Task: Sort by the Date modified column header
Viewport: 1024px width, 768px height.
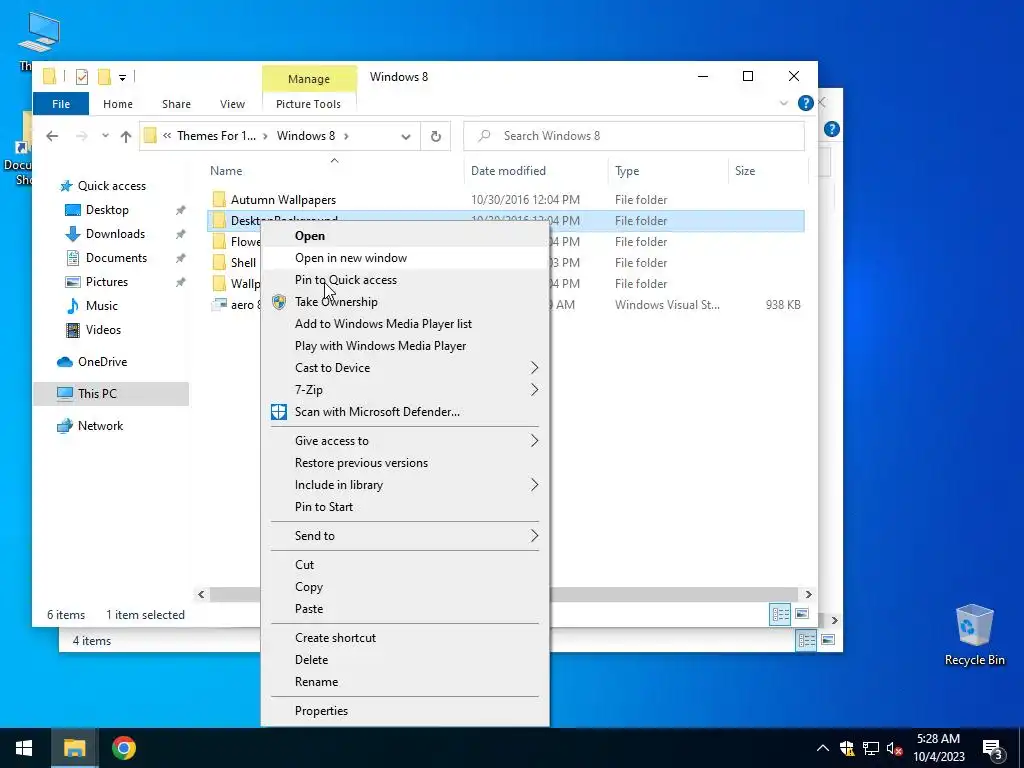Action: 508,170
